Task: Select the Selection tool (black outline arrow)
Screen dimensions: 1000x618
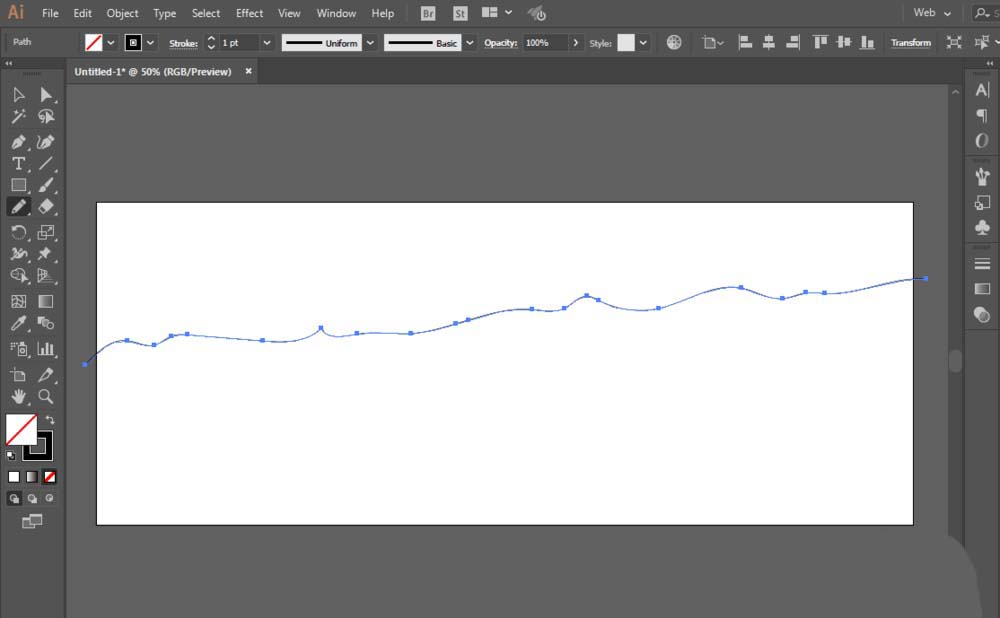Action: tap(18, 95)
